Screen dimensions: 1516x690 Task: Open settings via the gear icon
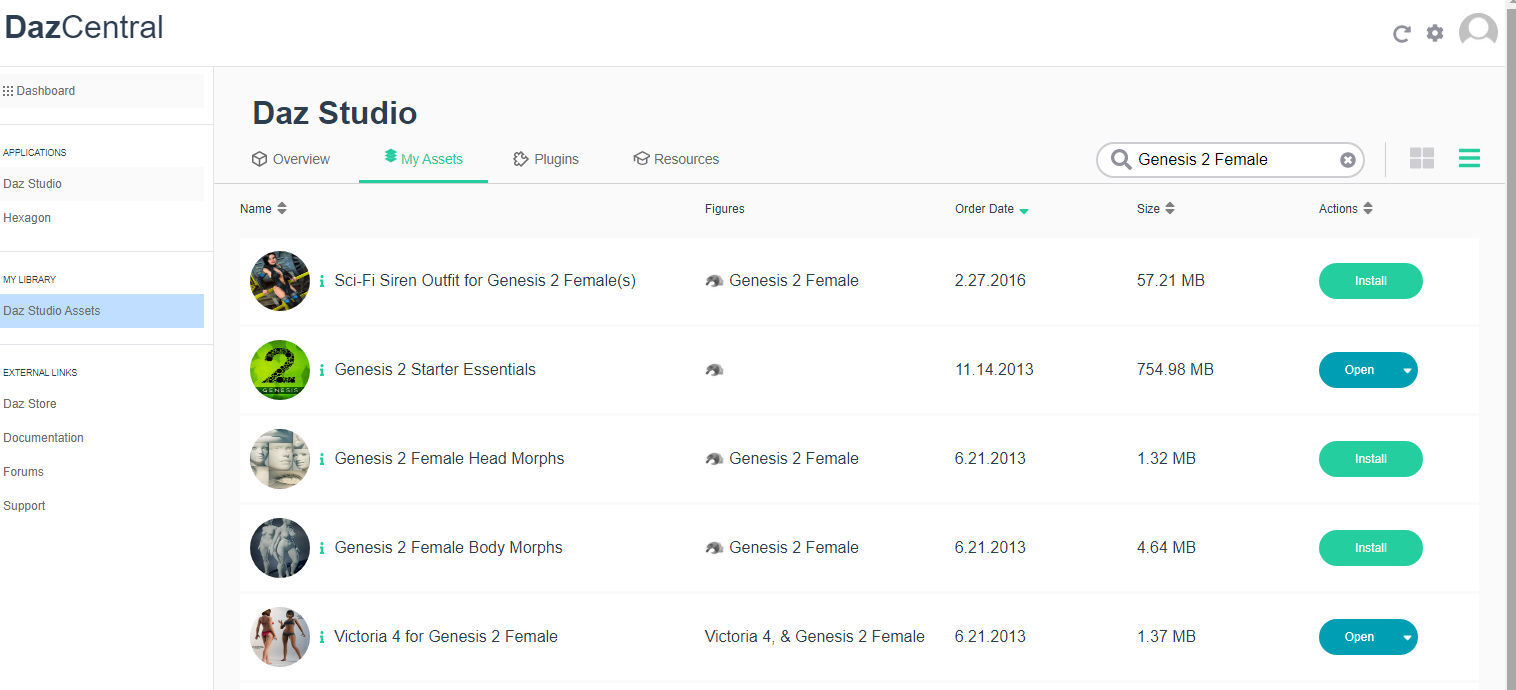coord(1435,33)
